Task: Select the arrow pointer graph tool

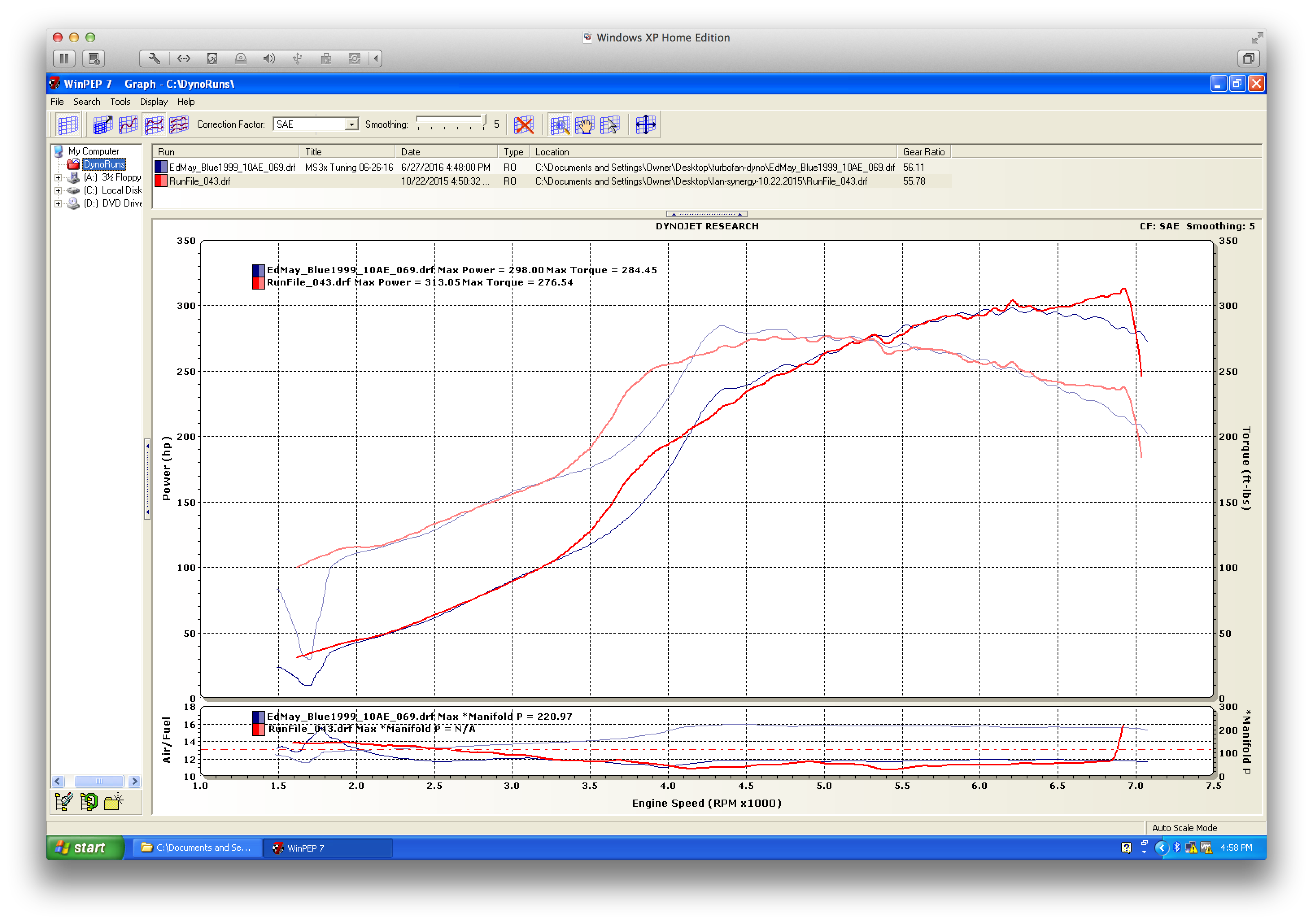Action: (610, 124)
